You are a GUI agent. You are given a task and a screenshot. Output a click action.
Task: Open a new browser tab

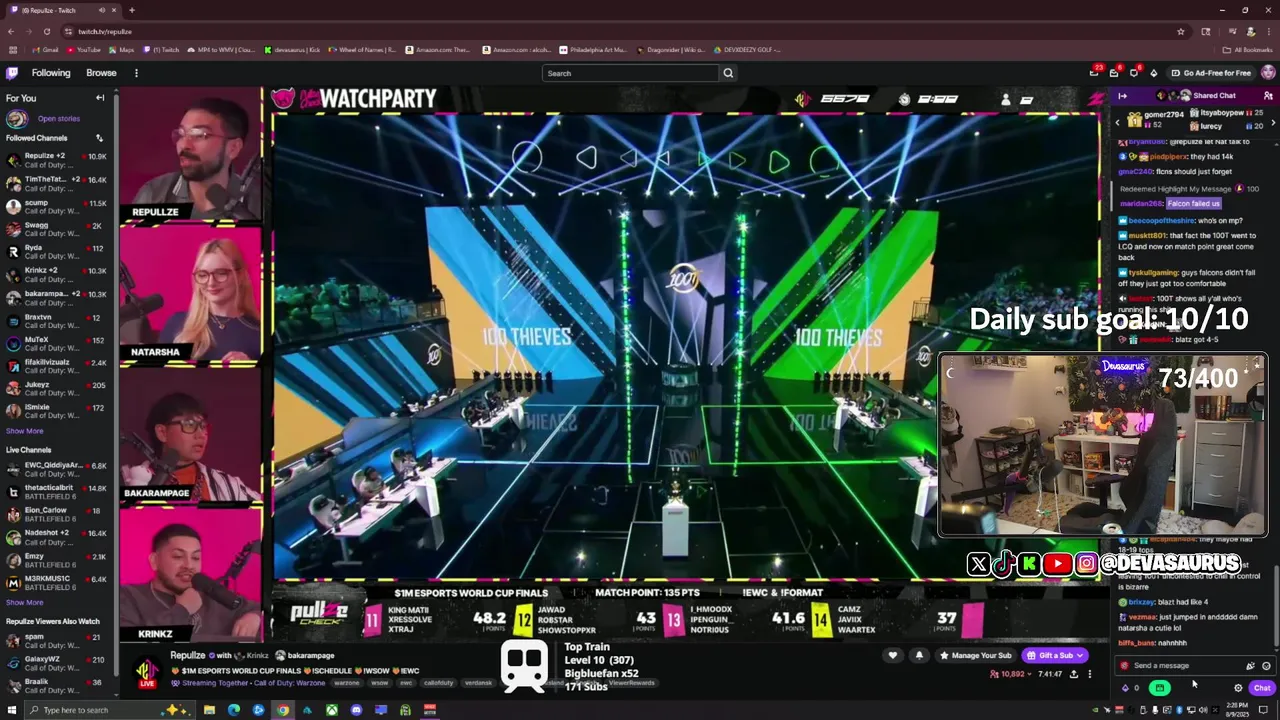[x=131, y=10]
